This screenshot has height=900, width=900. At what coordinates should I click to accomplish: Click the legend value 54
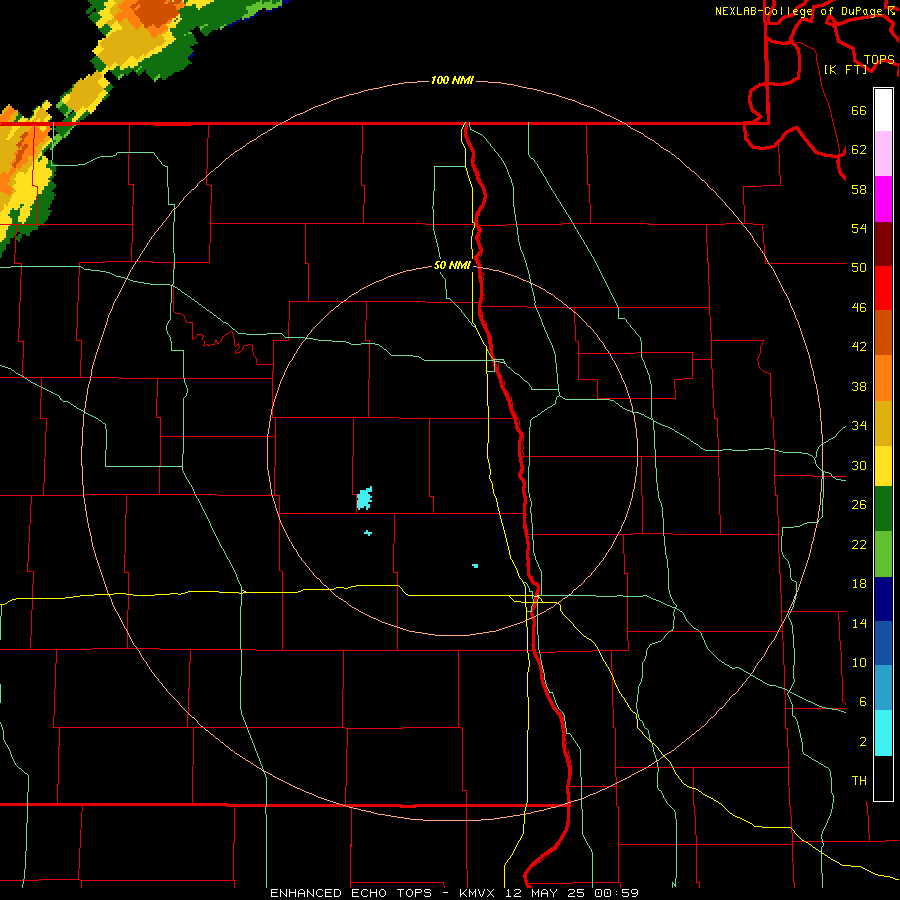pos(859,228)
